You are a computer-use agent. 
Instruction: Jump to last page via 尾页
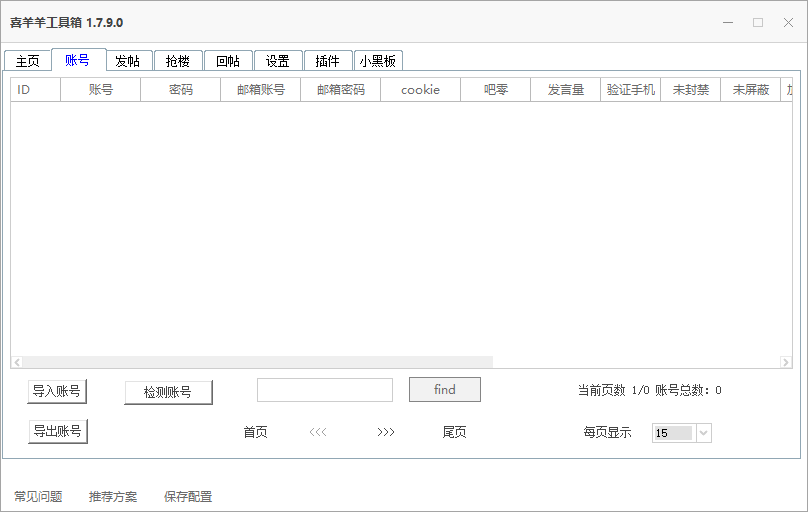455,433
